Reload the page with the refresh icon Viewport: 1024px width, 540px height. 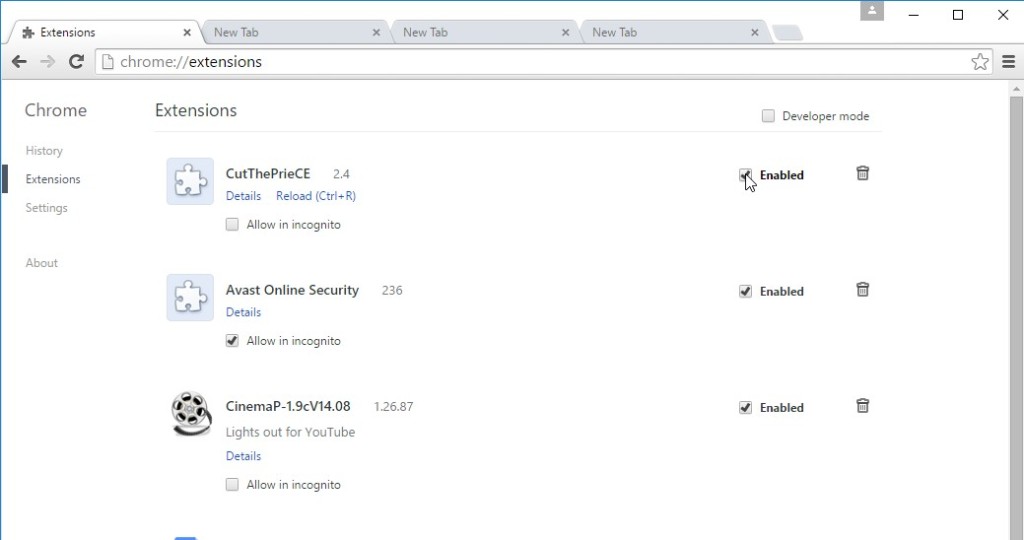tap(76, 61)
